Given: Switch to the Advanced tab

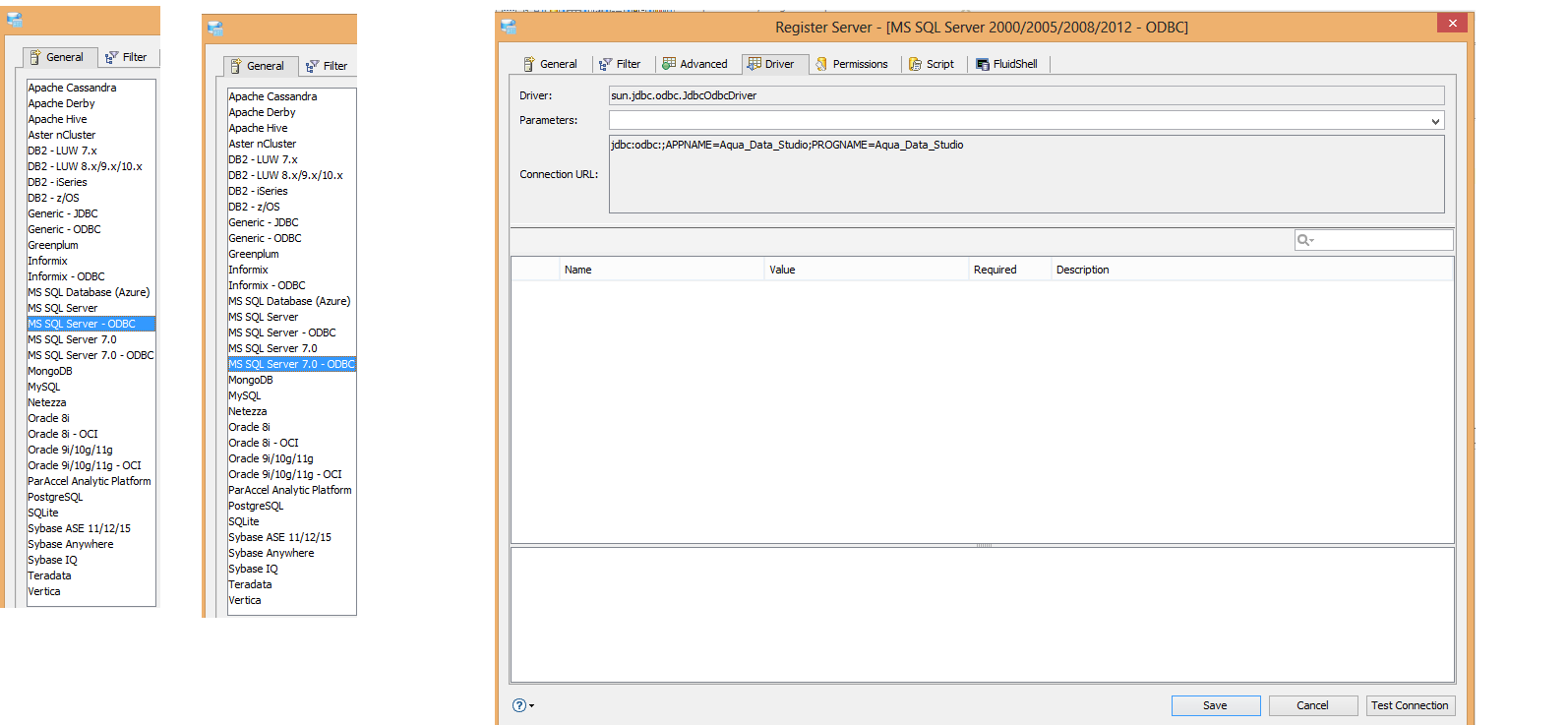Looking at the screenshot, I should click(x=694, y=64).
